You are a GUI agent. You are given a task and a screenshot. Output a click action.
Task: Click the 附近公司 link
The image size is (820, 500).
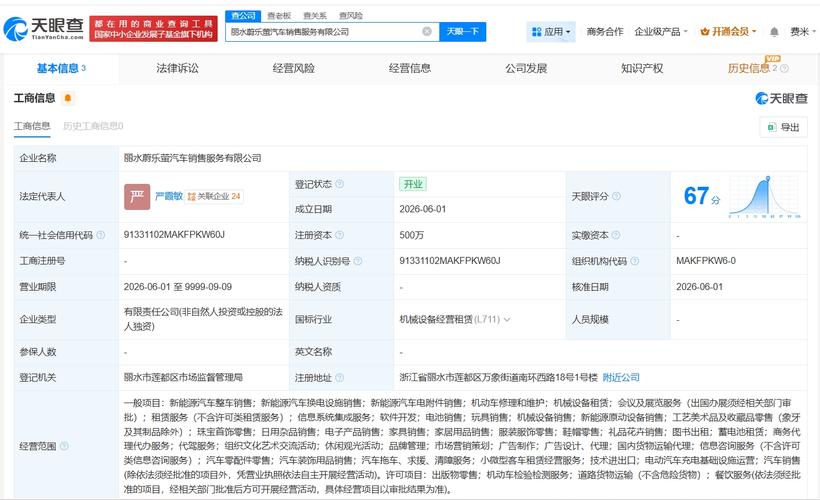[621, 377]
